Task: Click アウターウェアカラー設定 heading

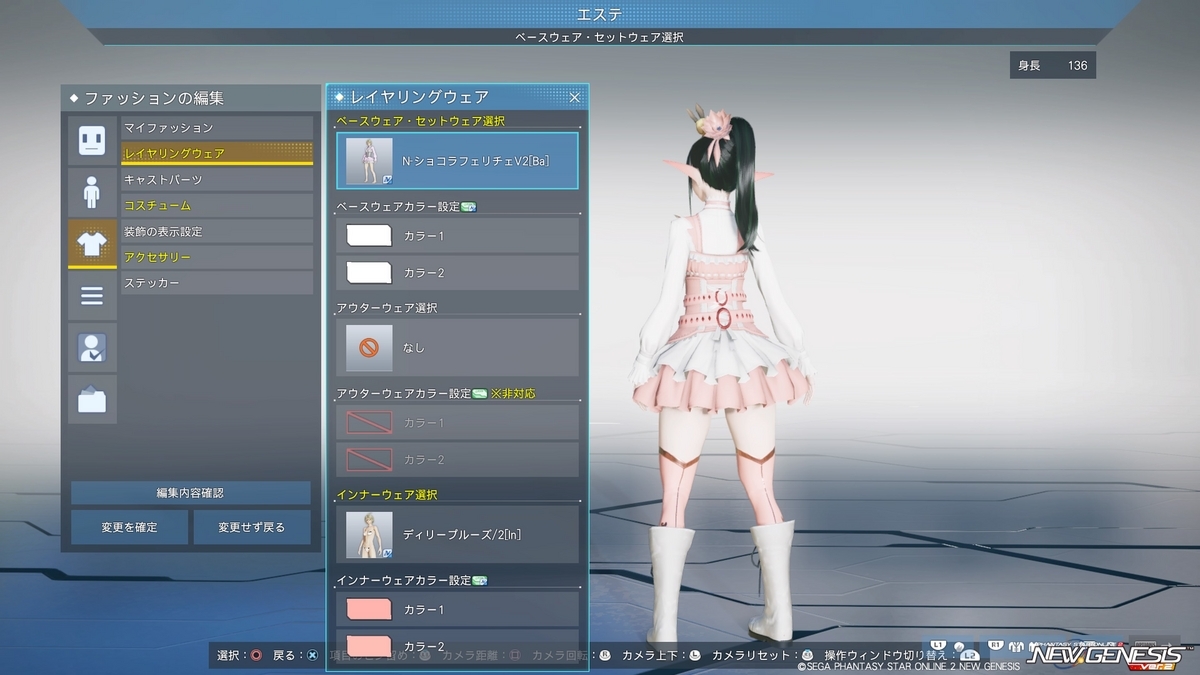Action: (x=404, y=394)
